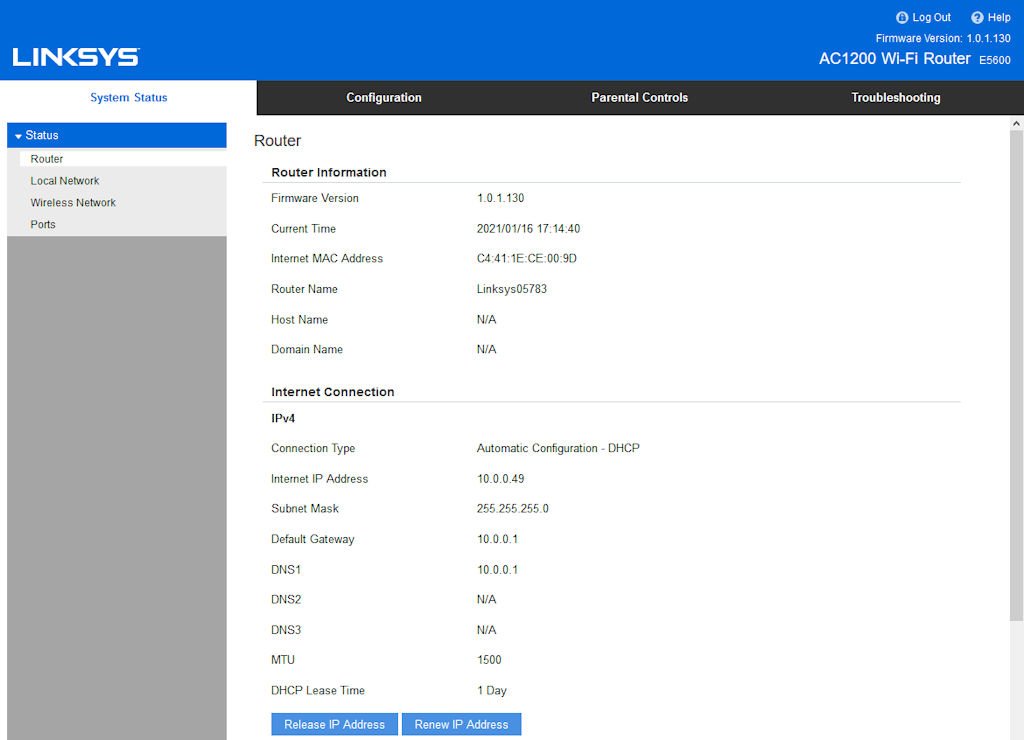The width and height of the screenshot is (1024, 740).
Task: Go to the Troubleshooting tab
Action: pos(895,97)
